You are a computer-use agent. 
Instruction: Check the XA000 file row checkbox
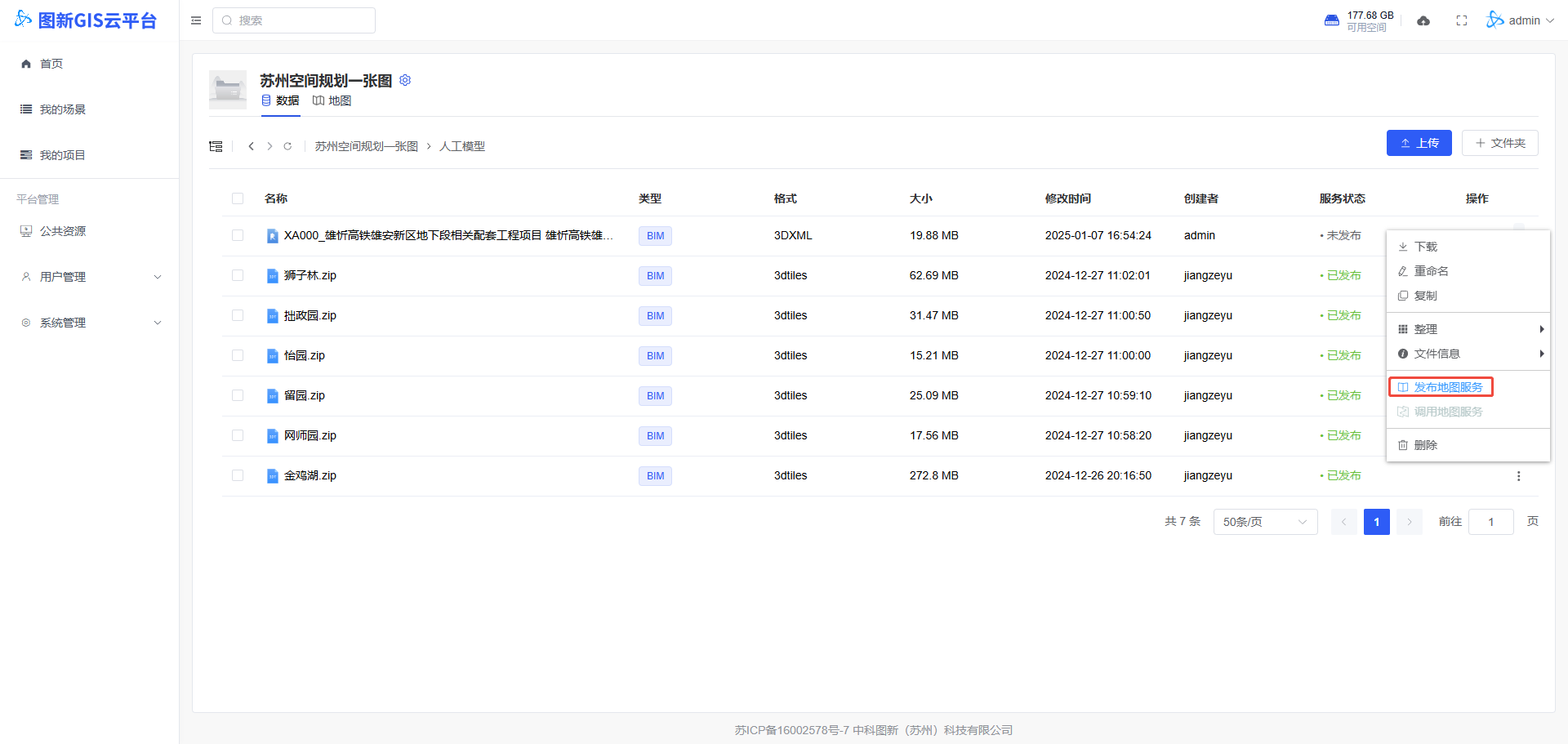pyautogui.click(x=238, y=235)
